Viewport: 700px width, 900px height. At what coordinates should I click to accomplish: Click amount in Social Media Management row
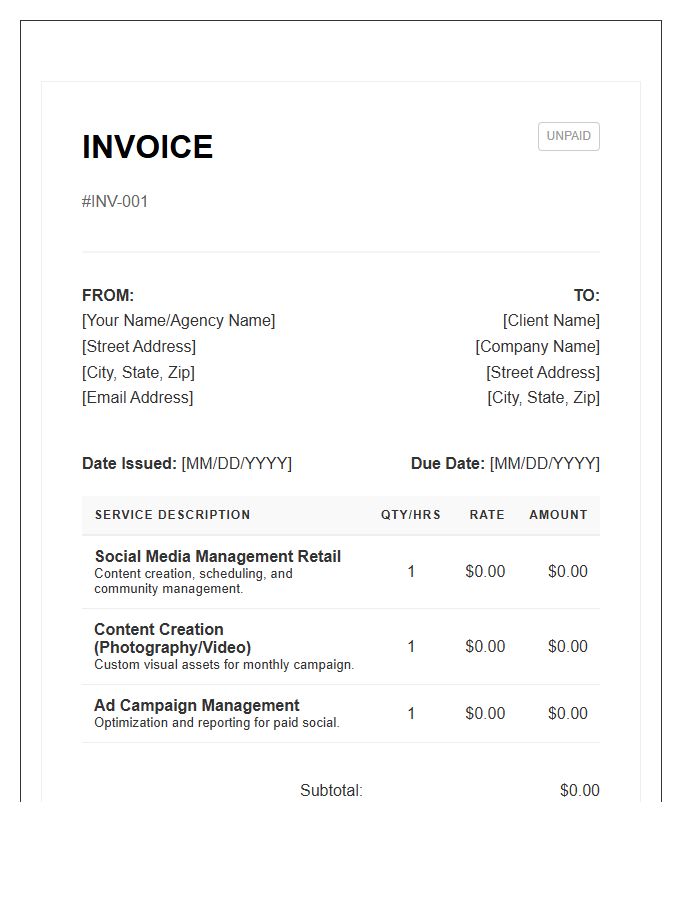coord(567,571)
